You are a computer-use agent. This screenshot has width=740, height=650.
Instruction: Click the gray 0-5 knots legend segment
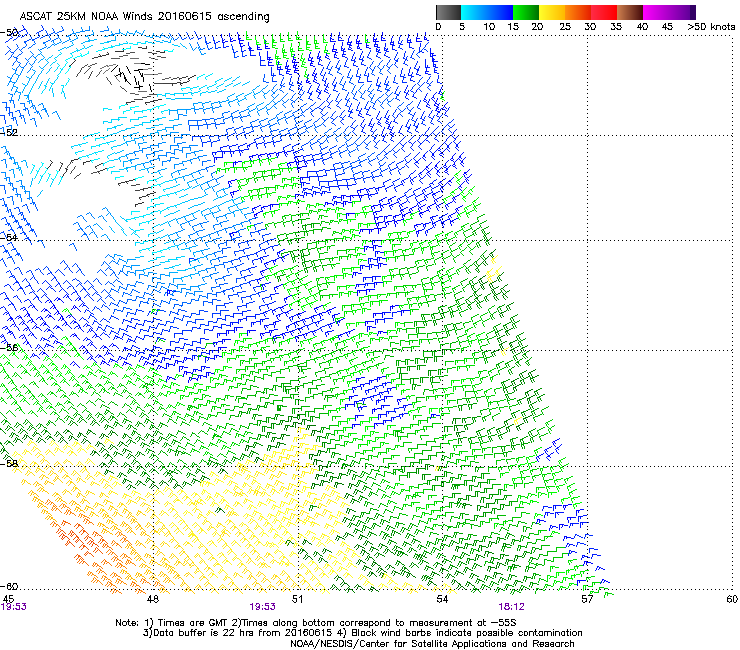tap(448, 12)
